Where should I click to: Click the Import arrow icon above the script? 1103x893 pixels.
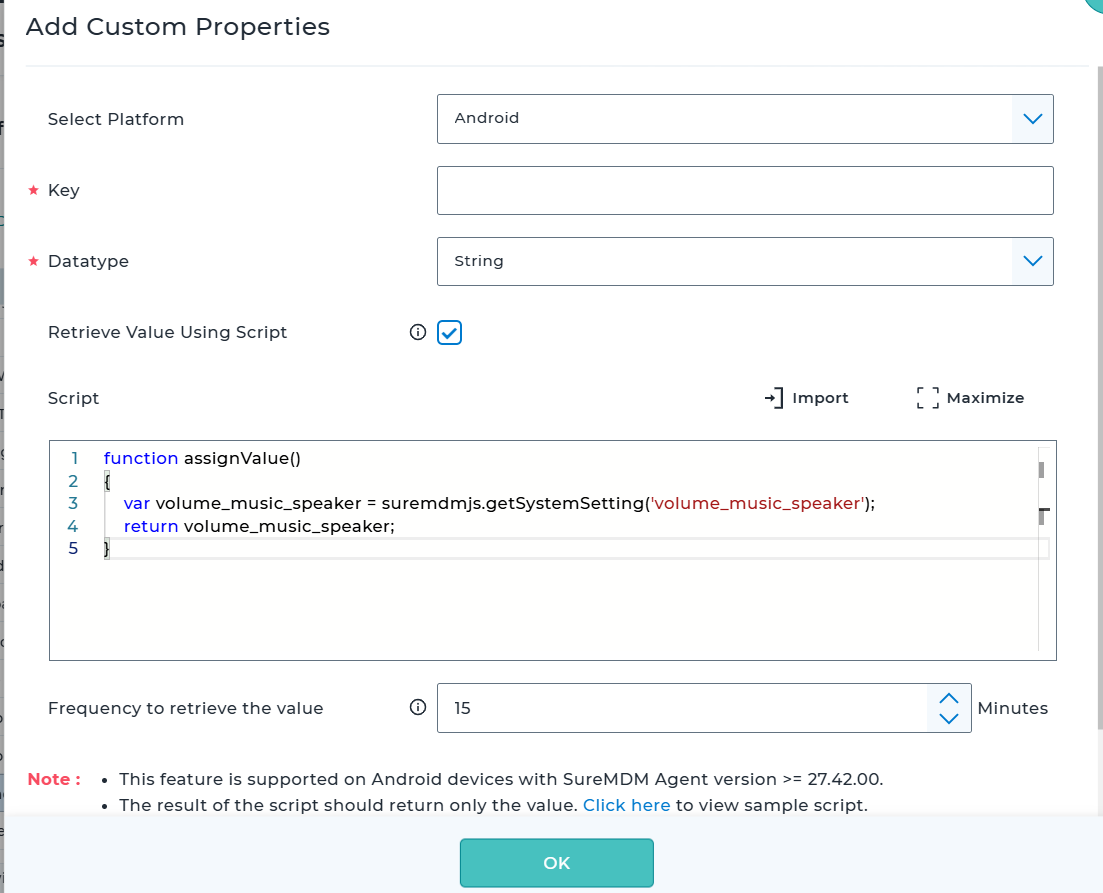(x=773, y=398)
